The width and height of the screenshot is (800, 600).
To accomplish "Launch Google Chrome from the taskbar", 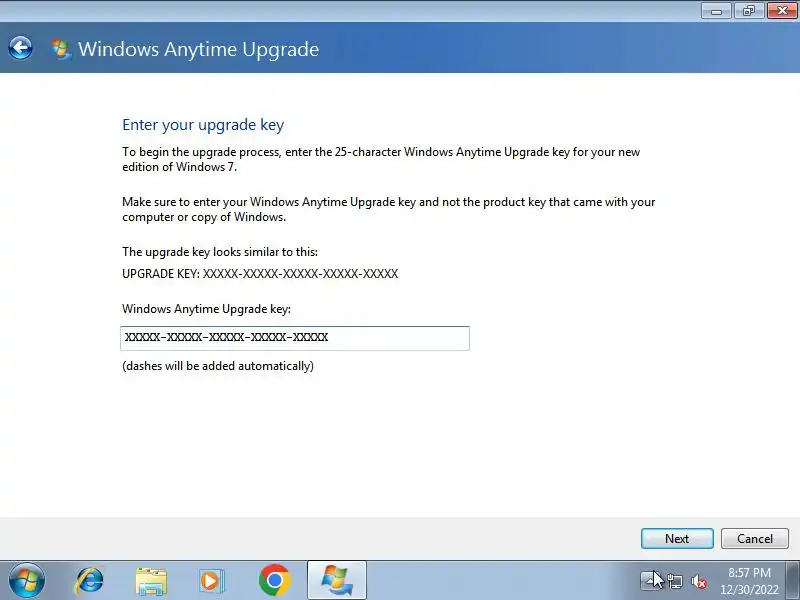I will pyautogui.click(x=274, y=580).
